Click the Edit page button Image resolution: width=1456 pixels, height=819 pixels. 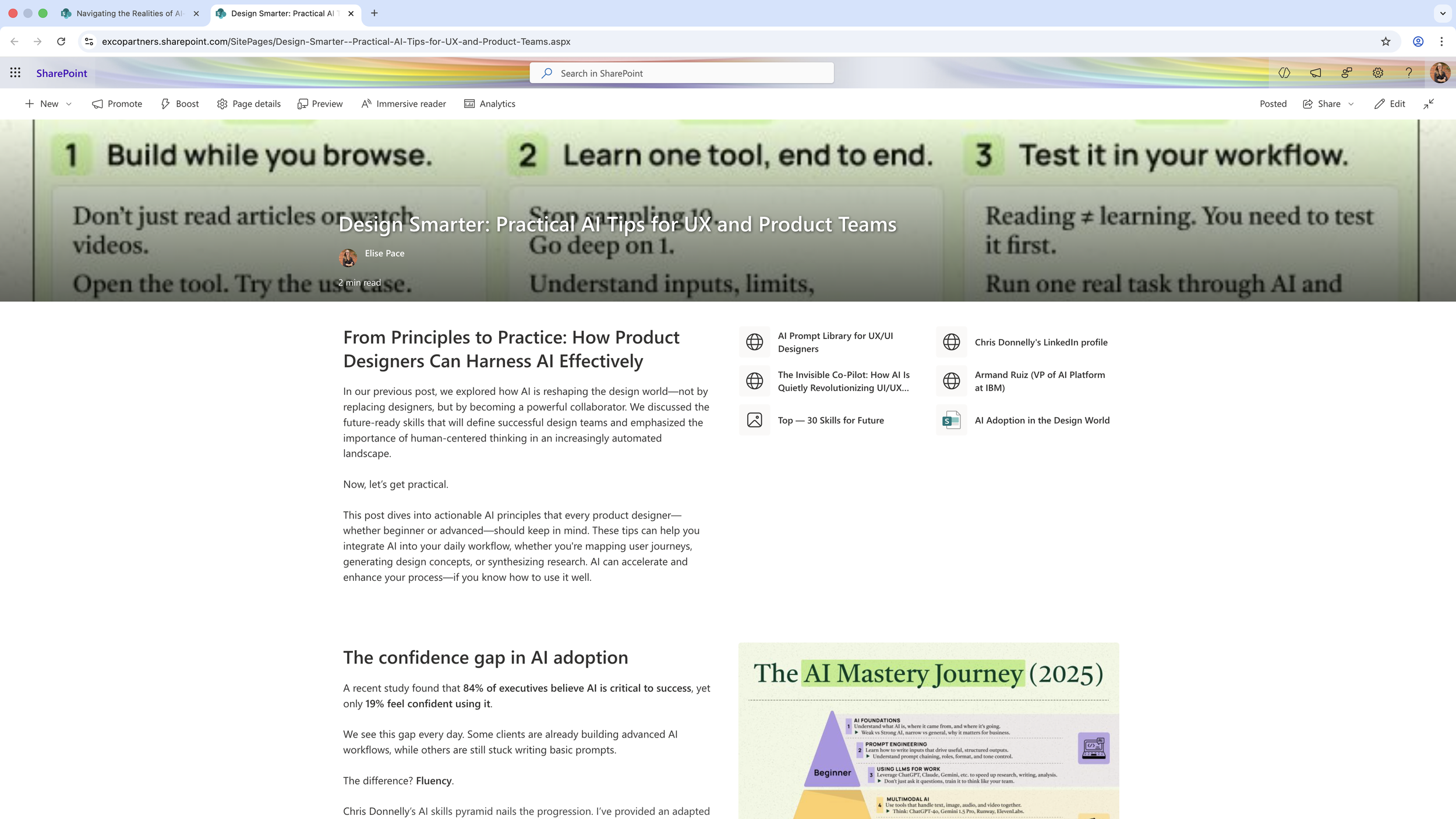pyautogui.click(x=1390, y=104)
